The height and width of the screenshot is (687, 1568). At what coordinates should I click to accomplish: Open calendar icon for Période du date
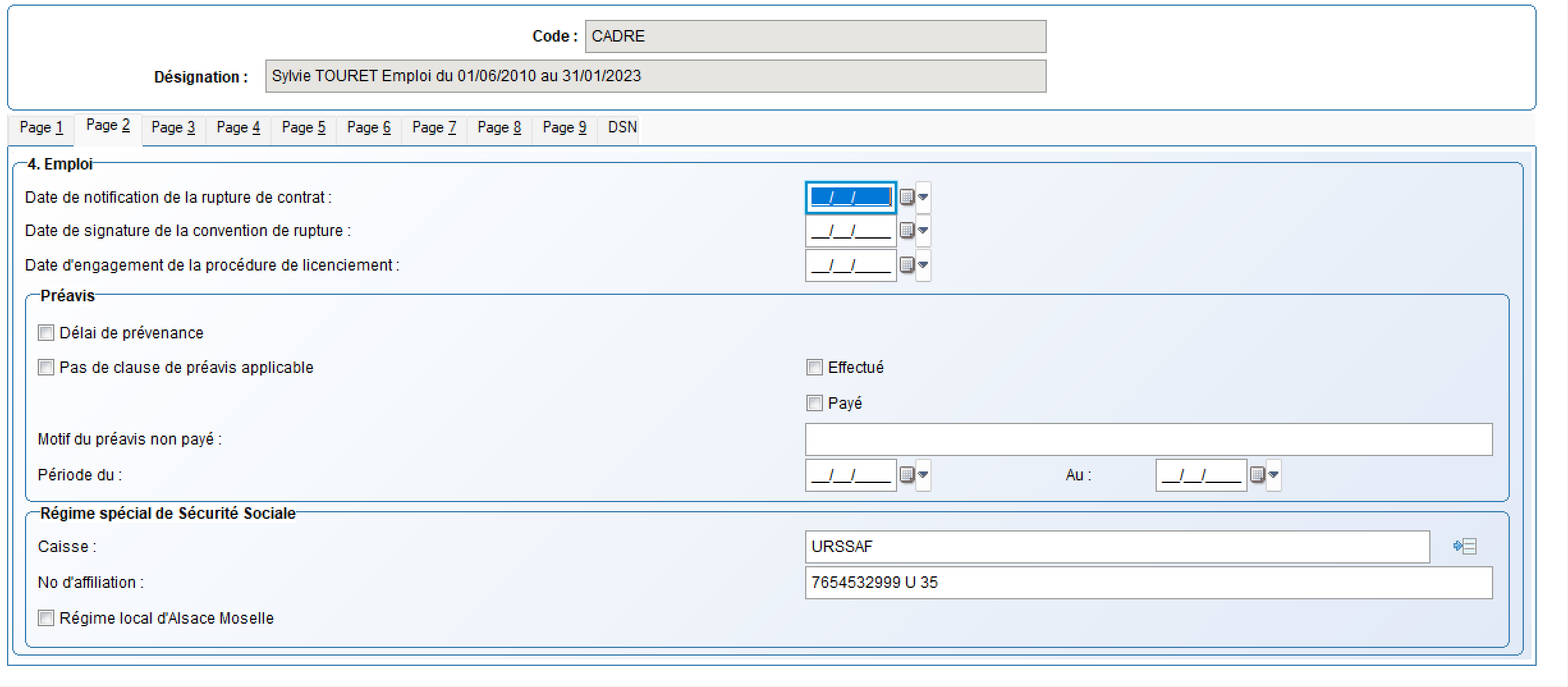click(907, 475)
